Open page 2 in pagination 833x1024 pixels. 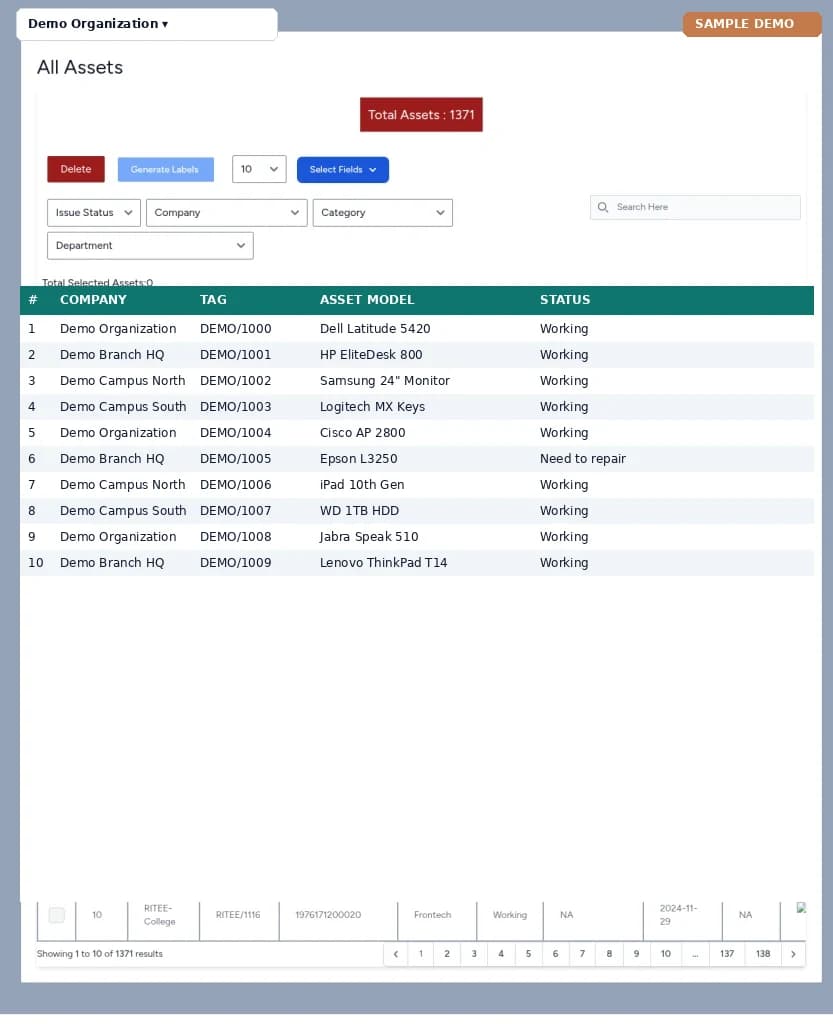pos(447,954)
